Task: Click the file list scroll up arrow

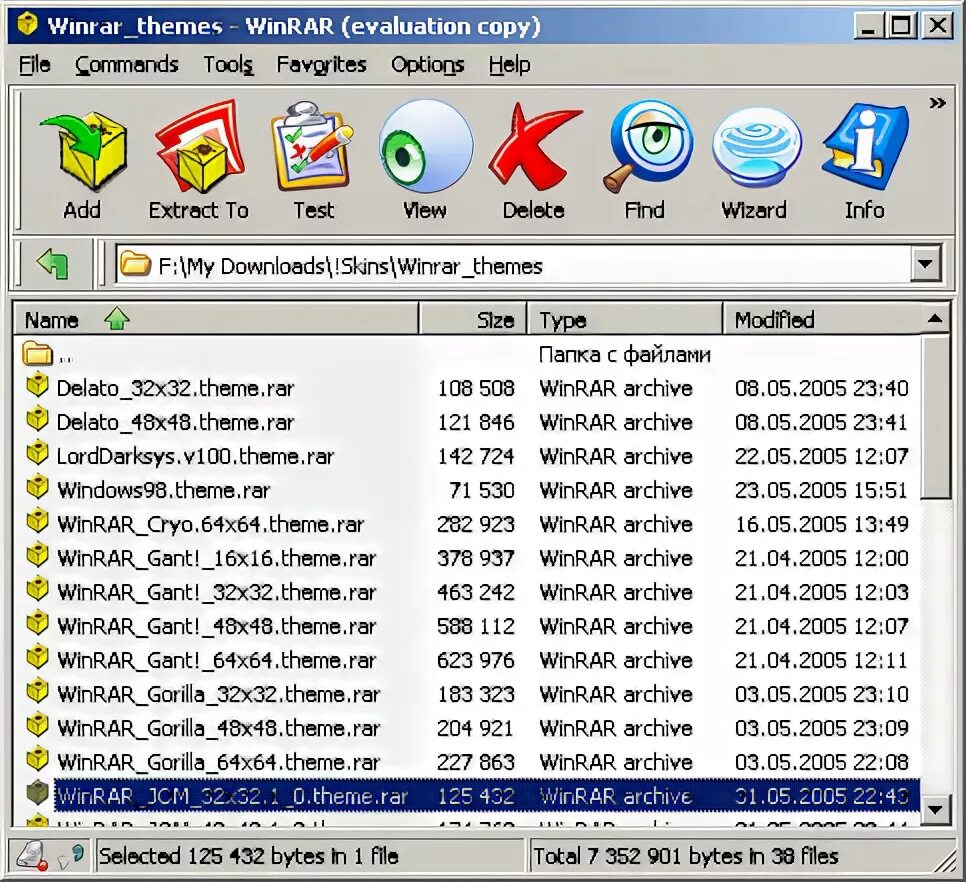Action: 935,319
